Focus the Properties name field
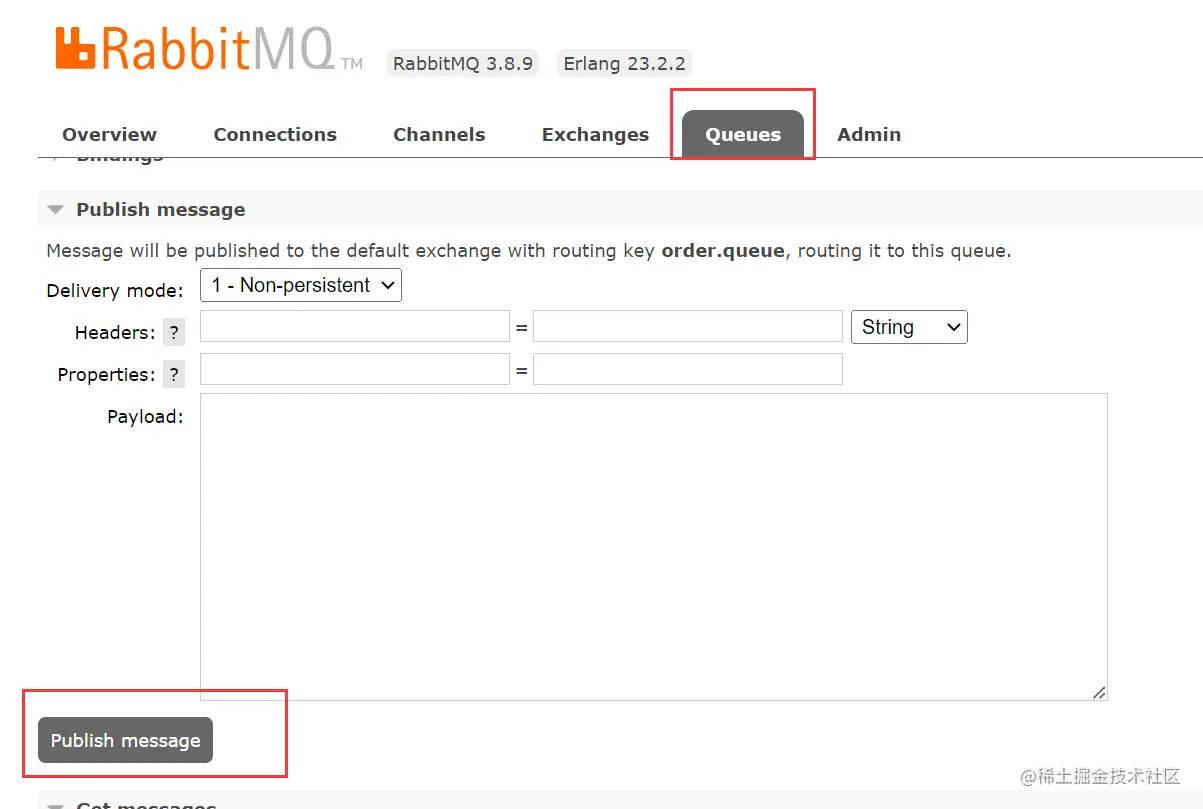 (x=355, y=369)
